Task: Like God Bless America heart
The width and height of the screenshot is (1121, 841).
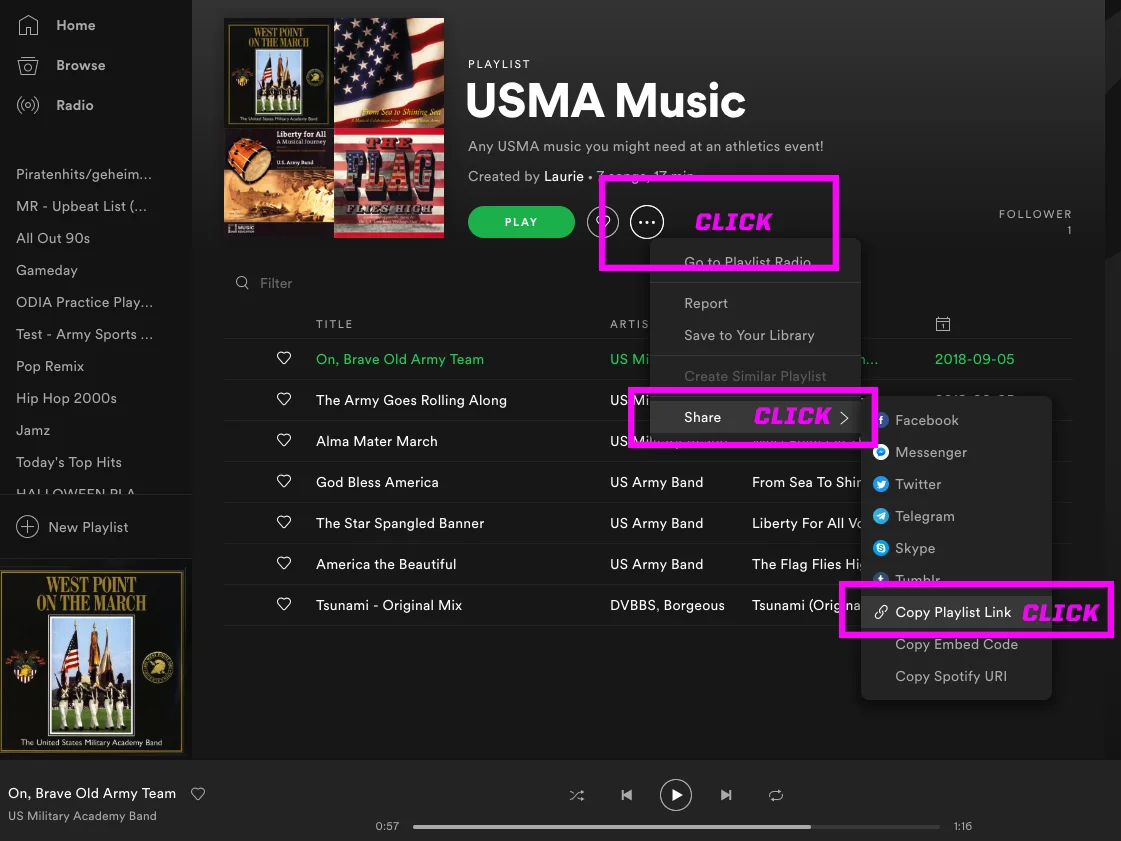Action: pos(284,481)
